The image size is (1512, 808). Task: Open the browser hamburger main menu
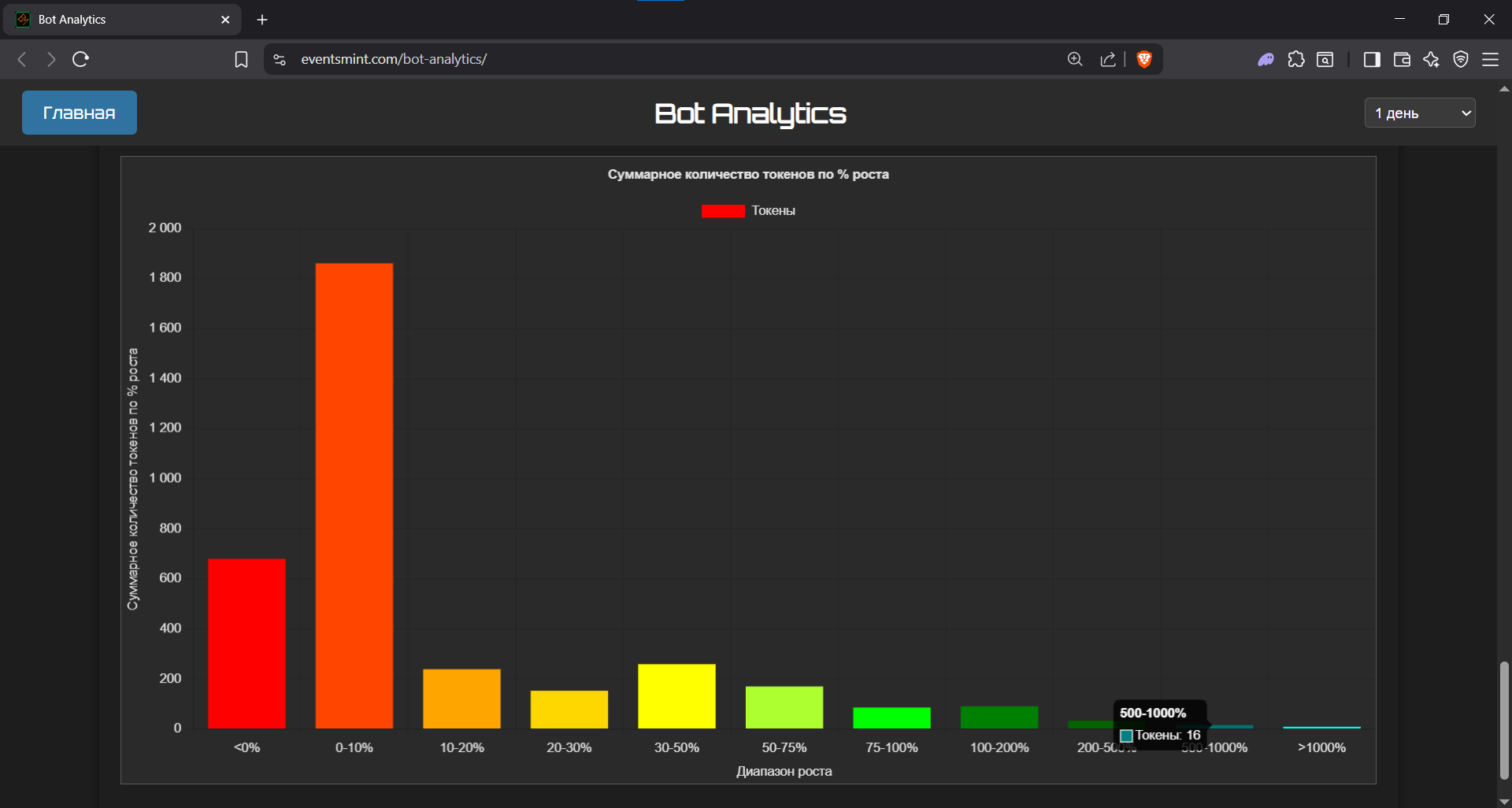[1490, 59]
